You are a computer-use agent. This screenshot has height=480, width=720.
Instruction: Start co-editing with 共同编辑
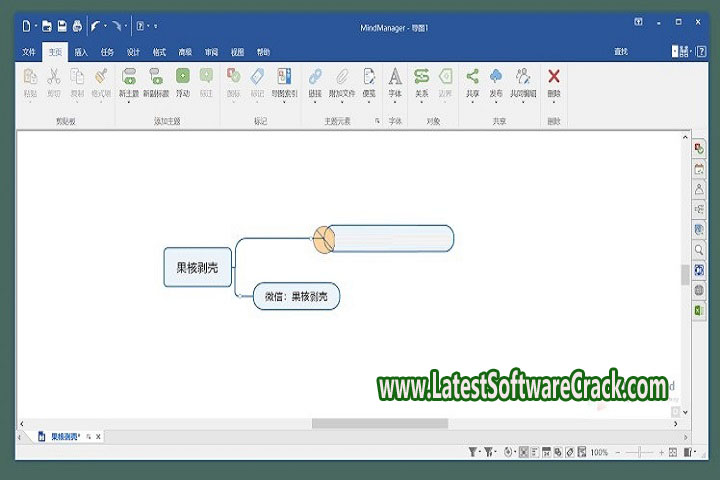[523, 83]
